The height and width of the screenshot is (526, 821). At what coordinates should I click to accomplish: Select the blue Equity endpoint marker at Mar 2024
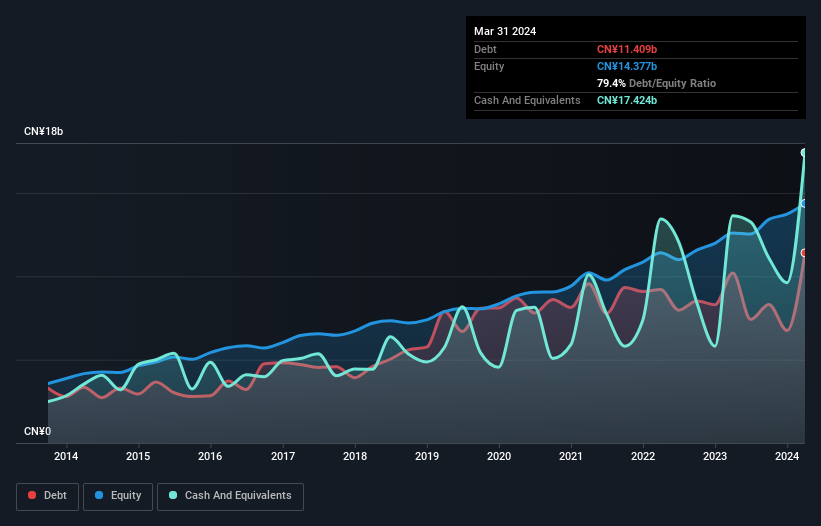(804, 204)
